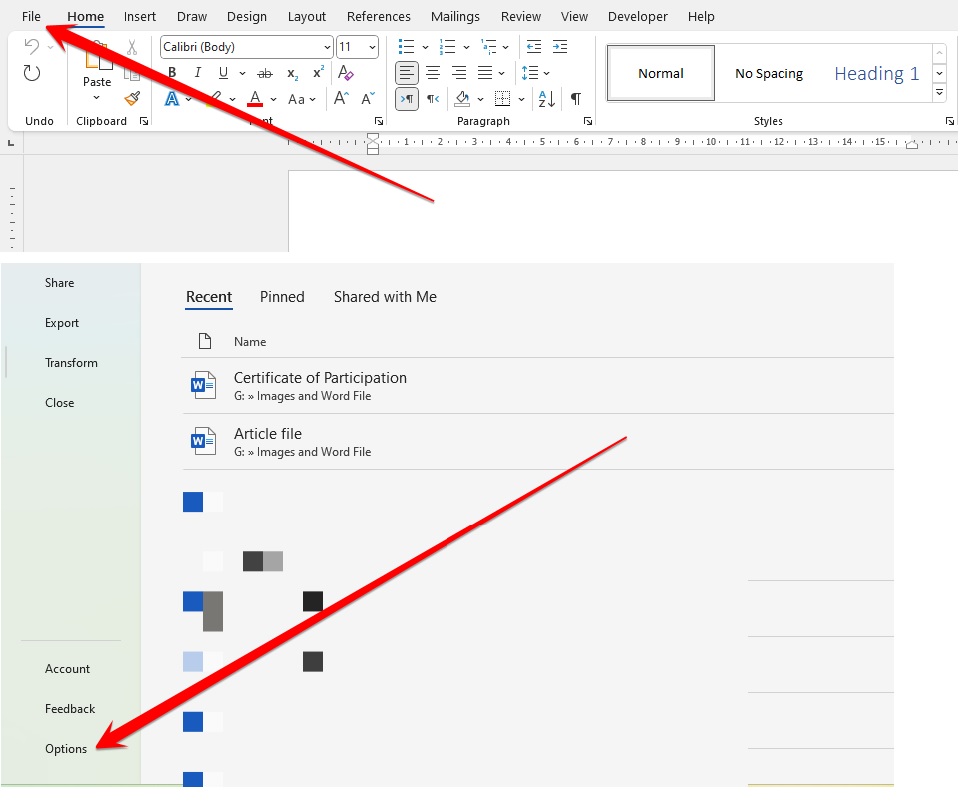This screenshot has width=964, height=810.
Task: Click the Justify alignment icon
Action: [485, 73]
